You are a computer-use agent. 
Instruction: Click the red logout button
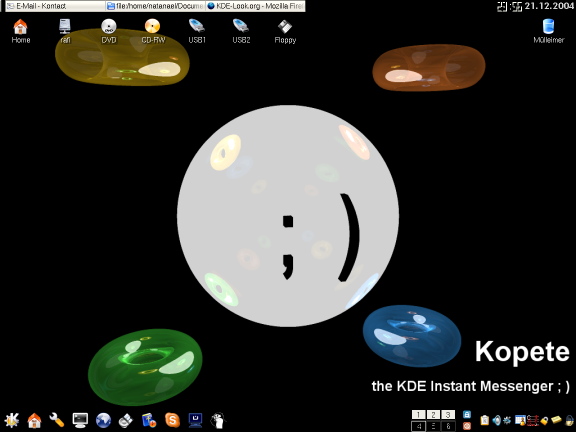467,425
